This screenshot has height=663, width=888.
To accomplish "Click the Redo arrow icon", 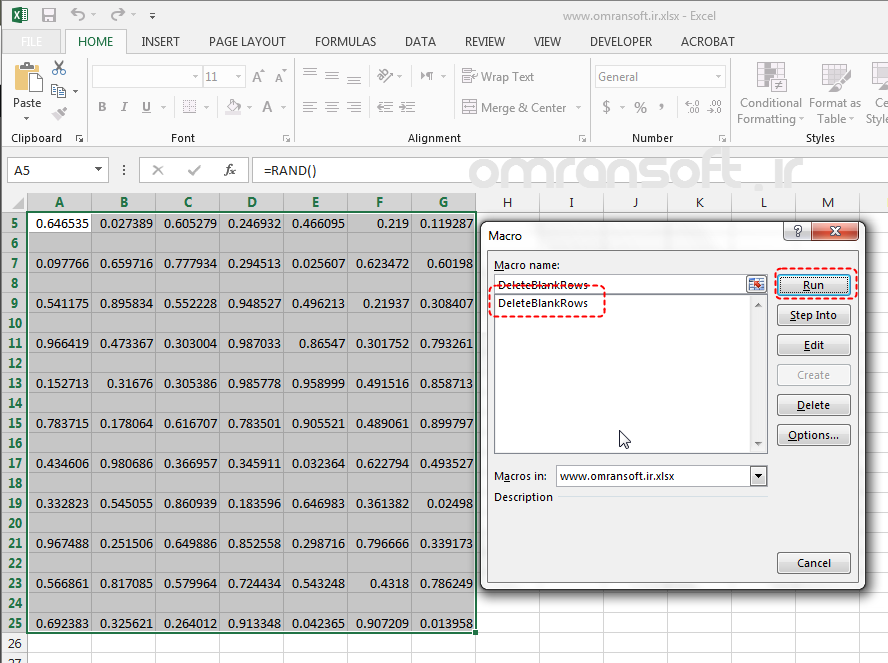I will [x=118, y=15].
